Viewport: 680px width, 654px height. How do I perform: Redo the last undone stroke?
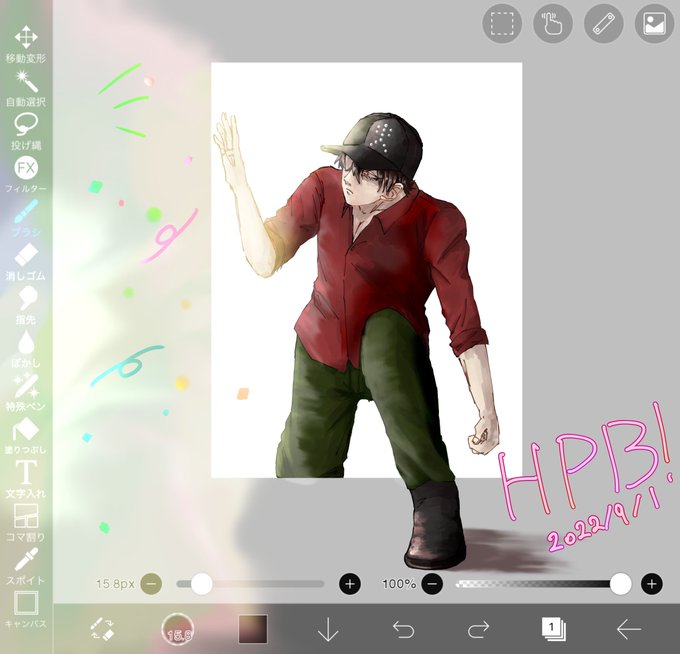[x=478, y=629]
